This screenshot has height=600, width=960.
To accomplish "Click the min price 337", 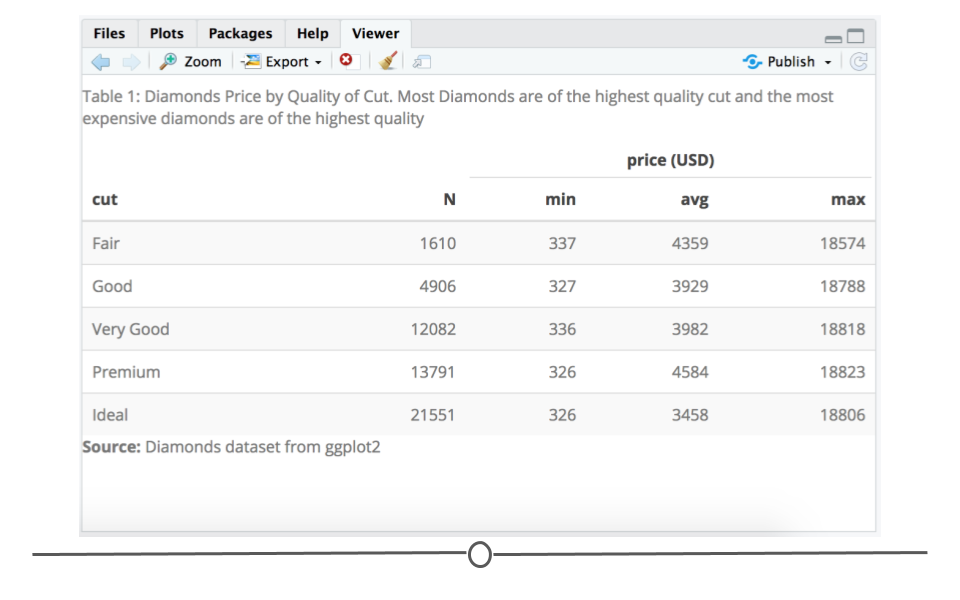I will point(562,244).
